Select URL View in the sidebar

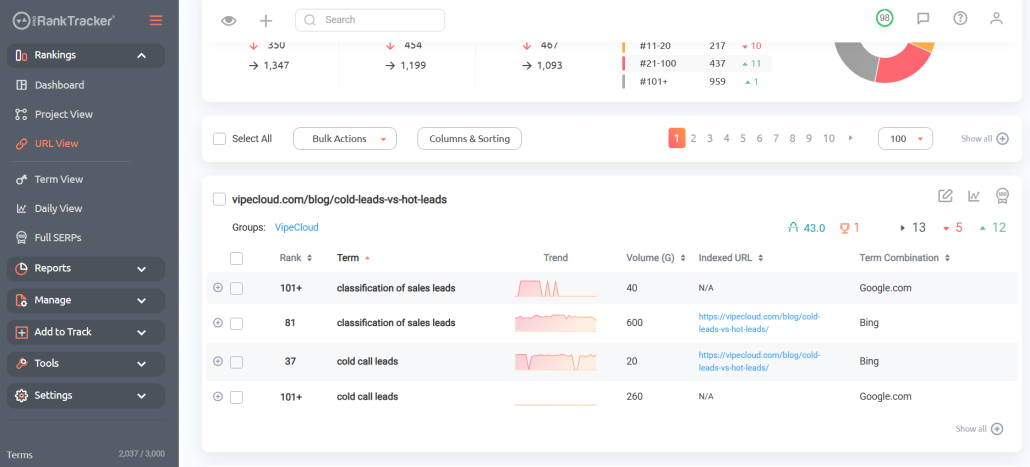(56, 143)
